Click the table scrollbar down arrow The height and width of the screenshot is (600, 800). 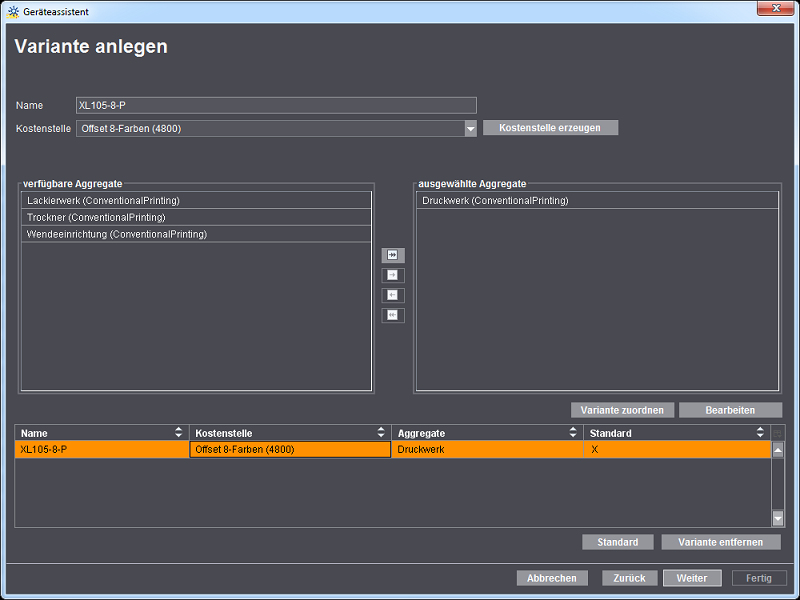pyautogui.click(x=778, y=518)
